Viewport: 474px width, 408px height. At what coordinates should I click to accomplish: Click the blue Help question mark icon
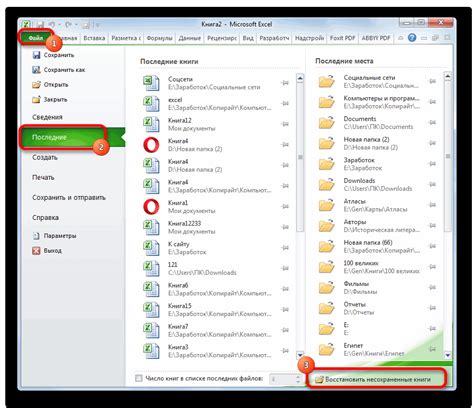pyautogui.click(x=412, y=38)
